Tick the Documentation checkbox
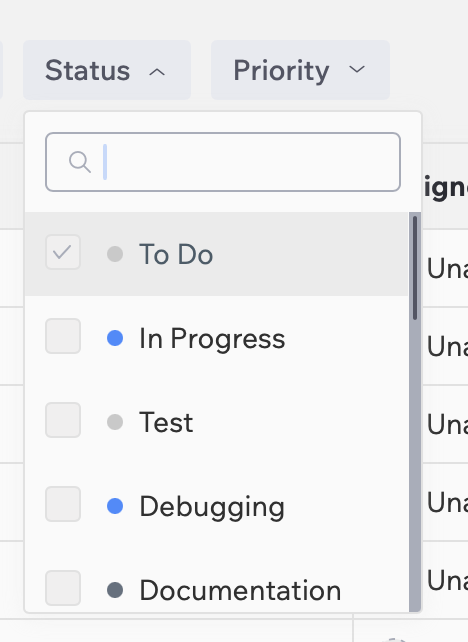Viewport: 468px width, 642px height. coord(63,588)
